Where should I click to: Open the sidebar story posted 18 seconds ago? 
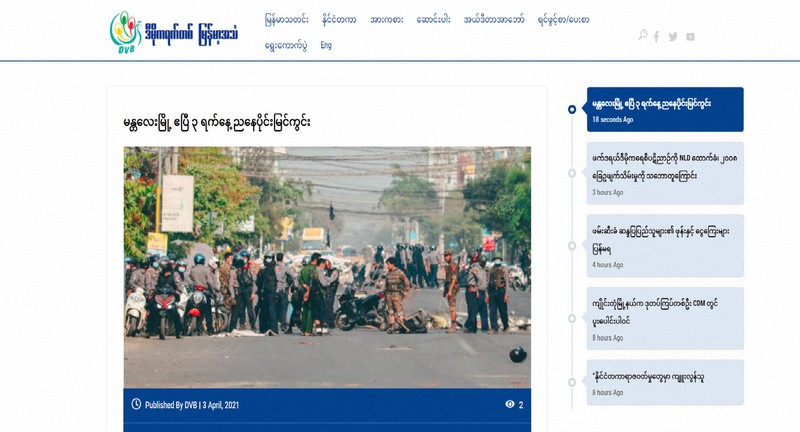pos(665,109)
